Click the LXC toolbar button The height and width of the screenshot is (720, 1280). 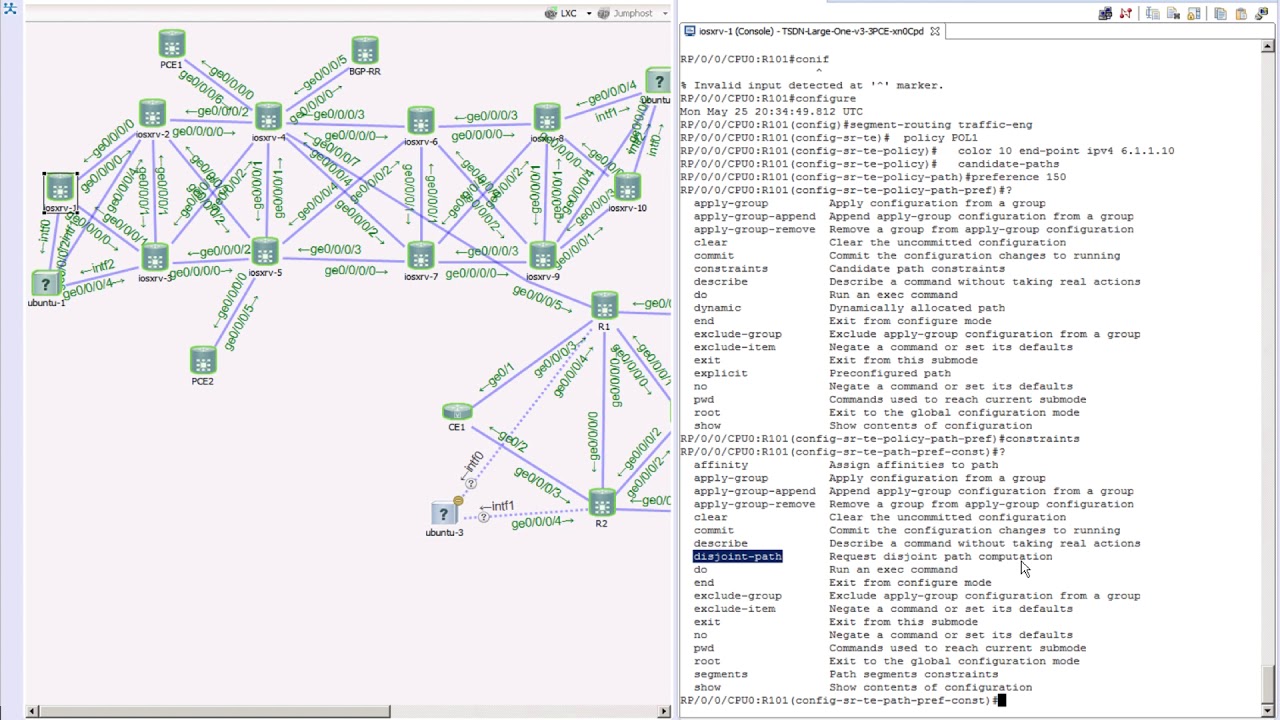click(x=561, y=14)
